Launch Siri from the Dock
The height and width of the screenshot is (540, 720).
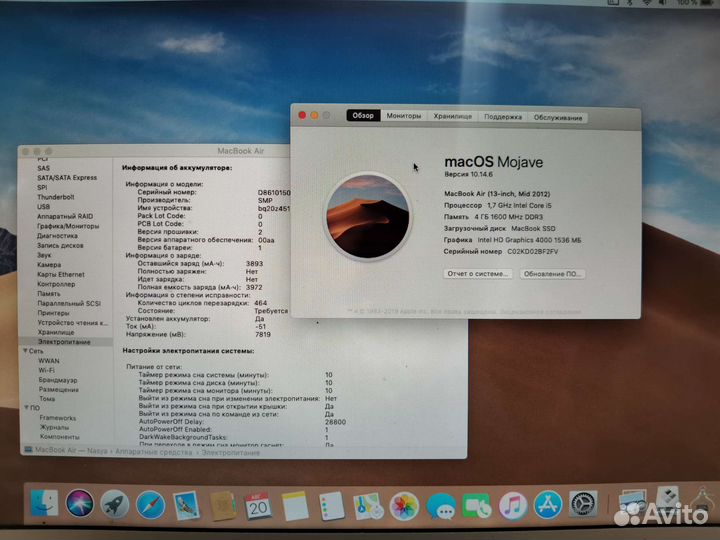[x=79, y=503]
